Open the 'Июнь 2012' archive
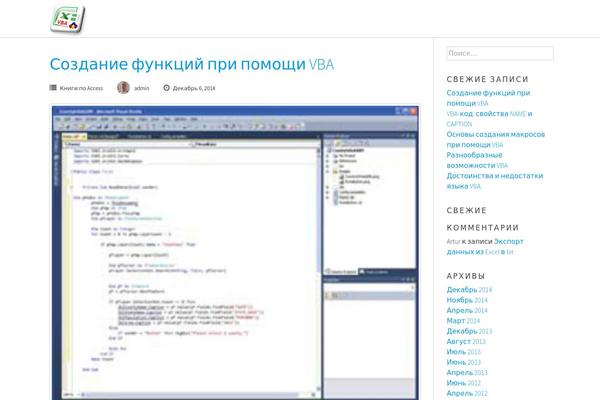The width and height of the screenshot is (600, 400). coord(463,383)
